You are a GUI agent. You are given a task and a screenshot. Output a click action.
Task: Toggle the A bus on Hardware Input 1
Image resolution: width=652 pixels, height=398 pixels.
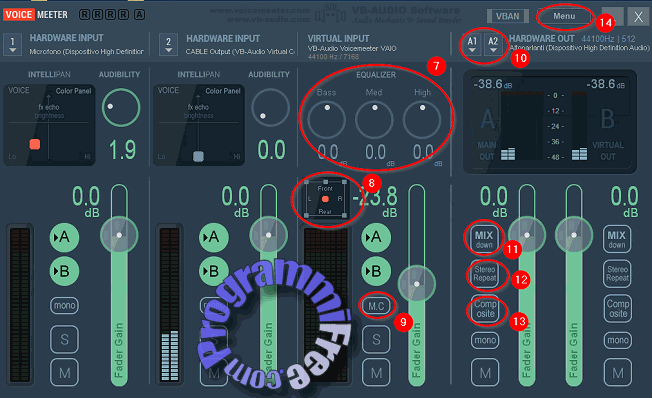(64, 237)
